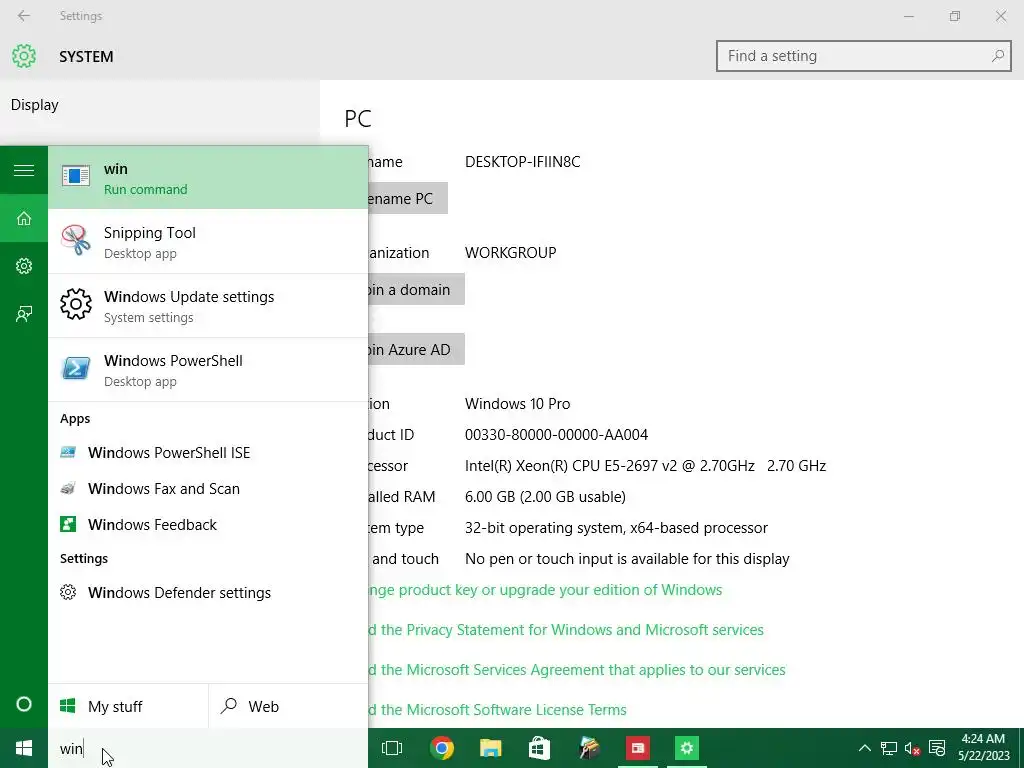The image size is (1024, 768).
Task: Open the hamburger menu in search panel
Action: 24,170
